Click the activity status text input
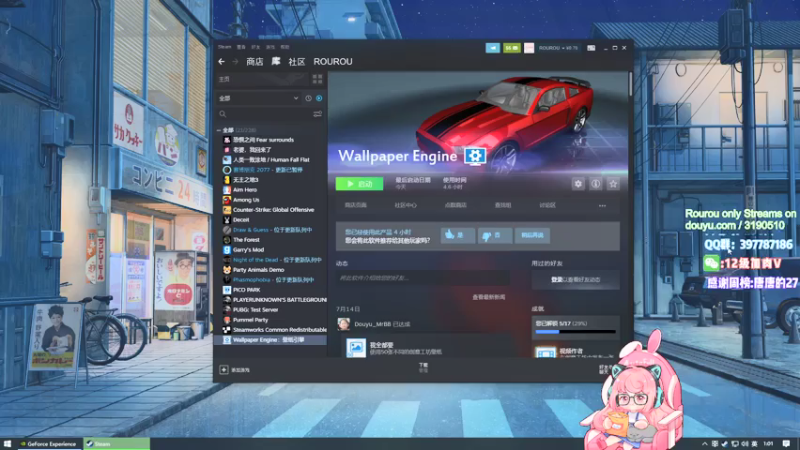Viewport: 800px width, 450px height. coord(422,278)
